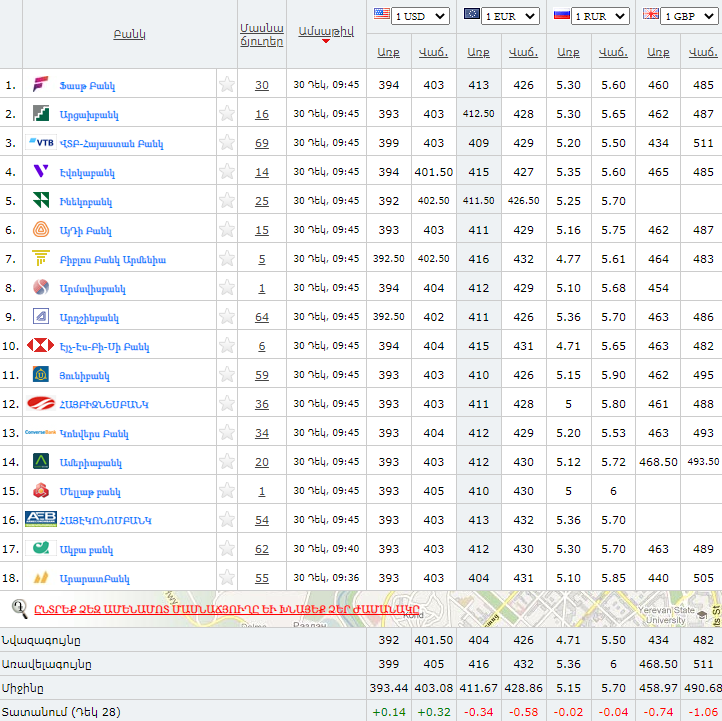Viewport: 722px width, 721px height.
Task: Click the magnifying glass icon by the red banner
Action: click(19, 609)
